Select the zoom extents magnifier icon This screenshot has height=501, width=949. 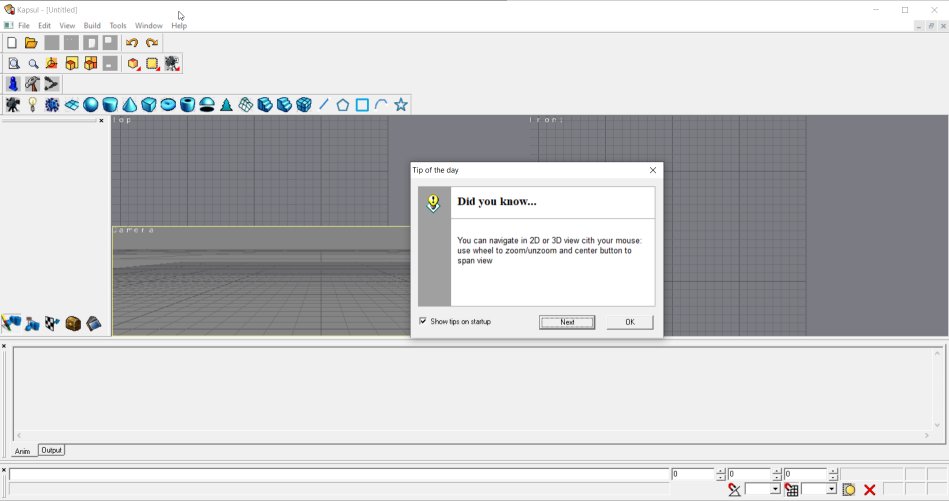point(13,64)
